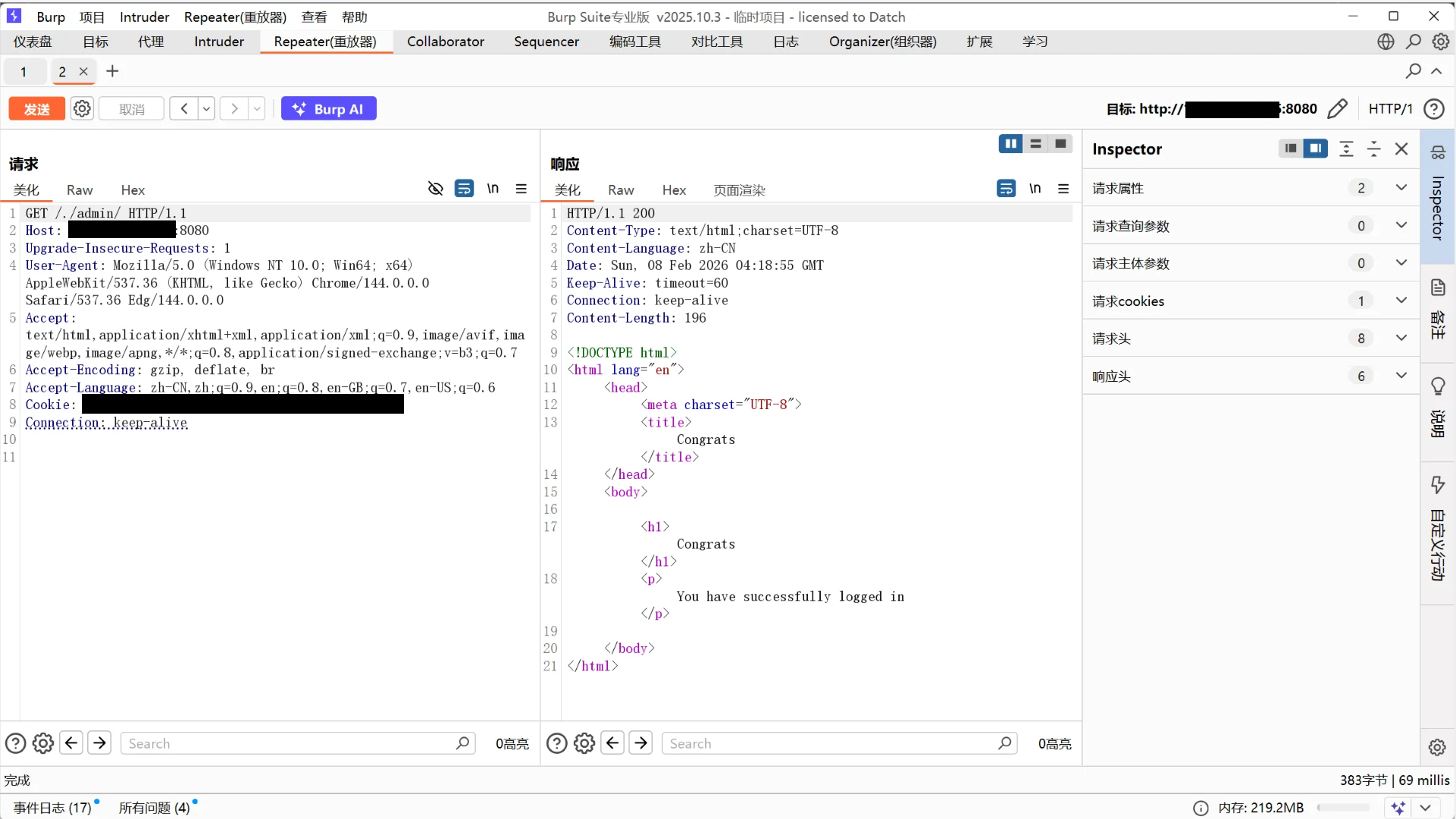Toggle word wrap in response editor
The width and height of the screenshot is (1456, 819).
click(x=1006, y=189)
